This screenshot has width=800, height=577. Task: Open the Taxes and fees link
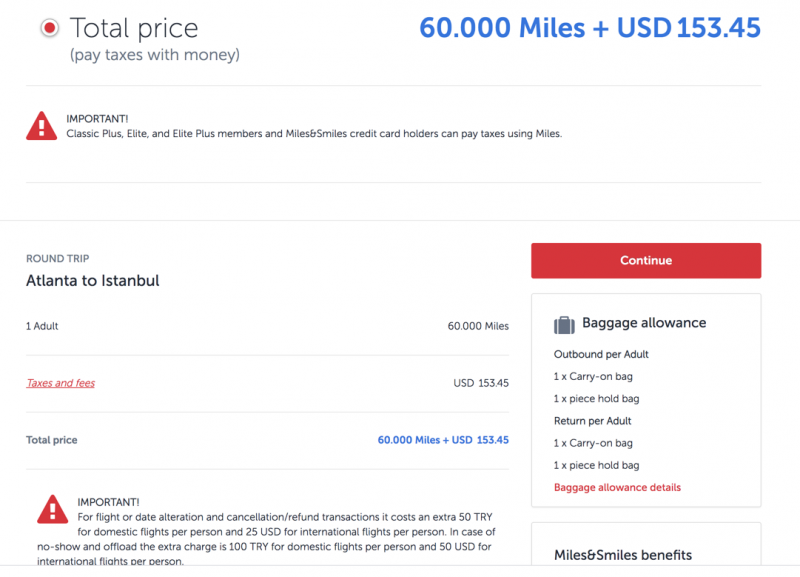pos(61,383)
